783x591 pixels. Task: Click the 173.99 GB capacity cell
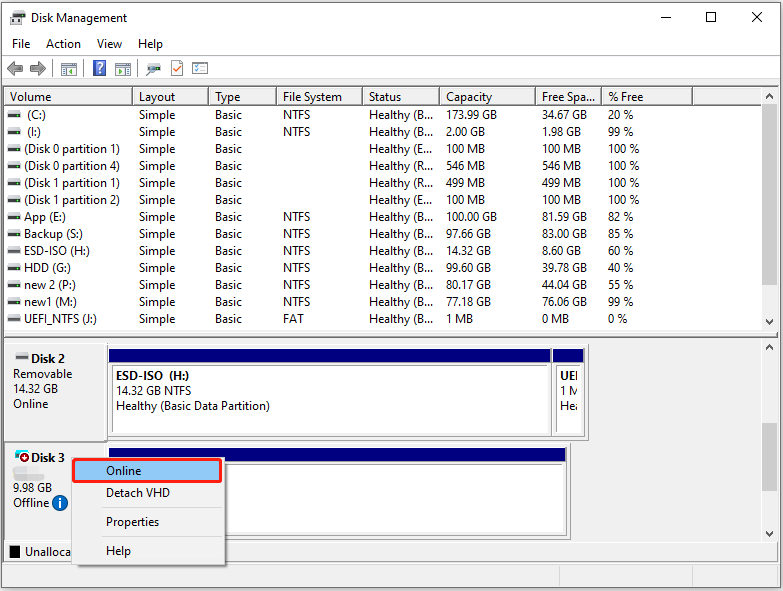471,115
